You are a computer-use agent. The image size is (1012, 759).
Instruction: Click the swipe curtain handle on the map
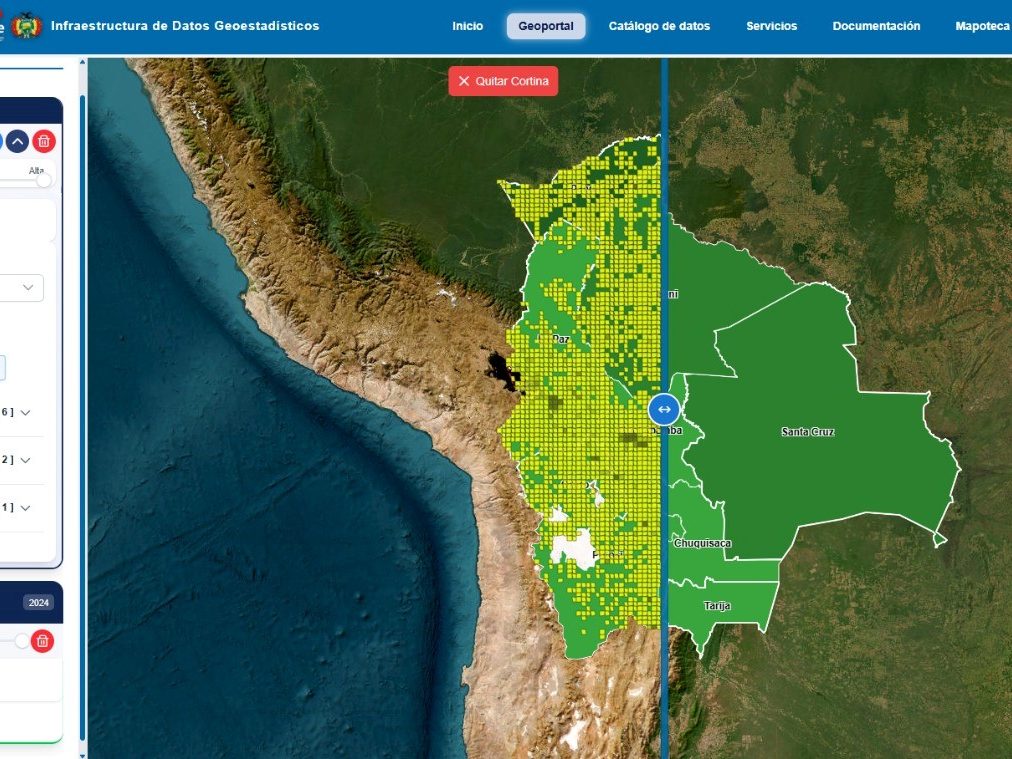pyautogui.click(x=664, y=409)
